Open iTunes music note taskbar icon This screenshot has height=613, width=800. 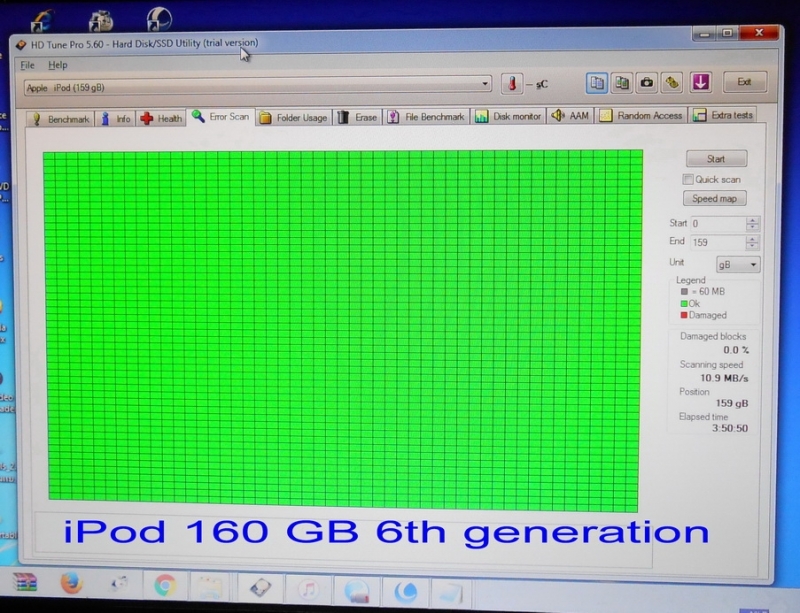pyautogui.click(x=308, y=590)
